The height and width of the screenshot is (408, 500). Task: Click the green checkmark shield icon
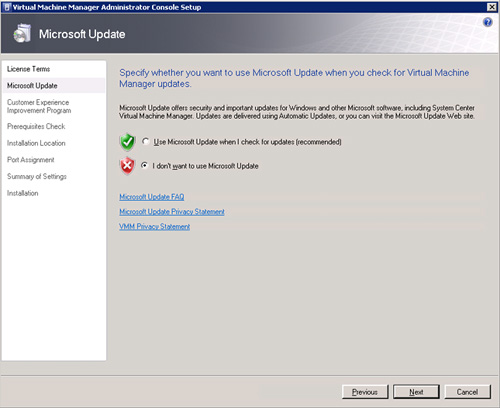tap(127, 142)
